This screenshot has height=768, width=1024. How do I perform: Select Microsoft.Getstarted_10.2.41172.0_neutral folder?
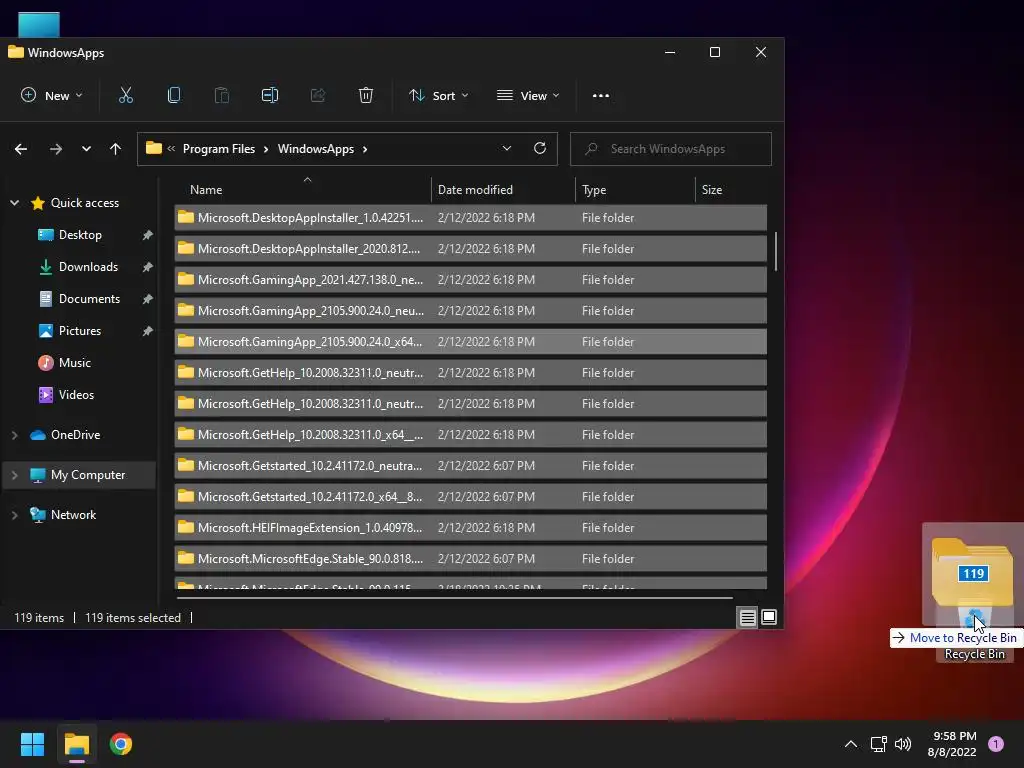pos(470,466)
